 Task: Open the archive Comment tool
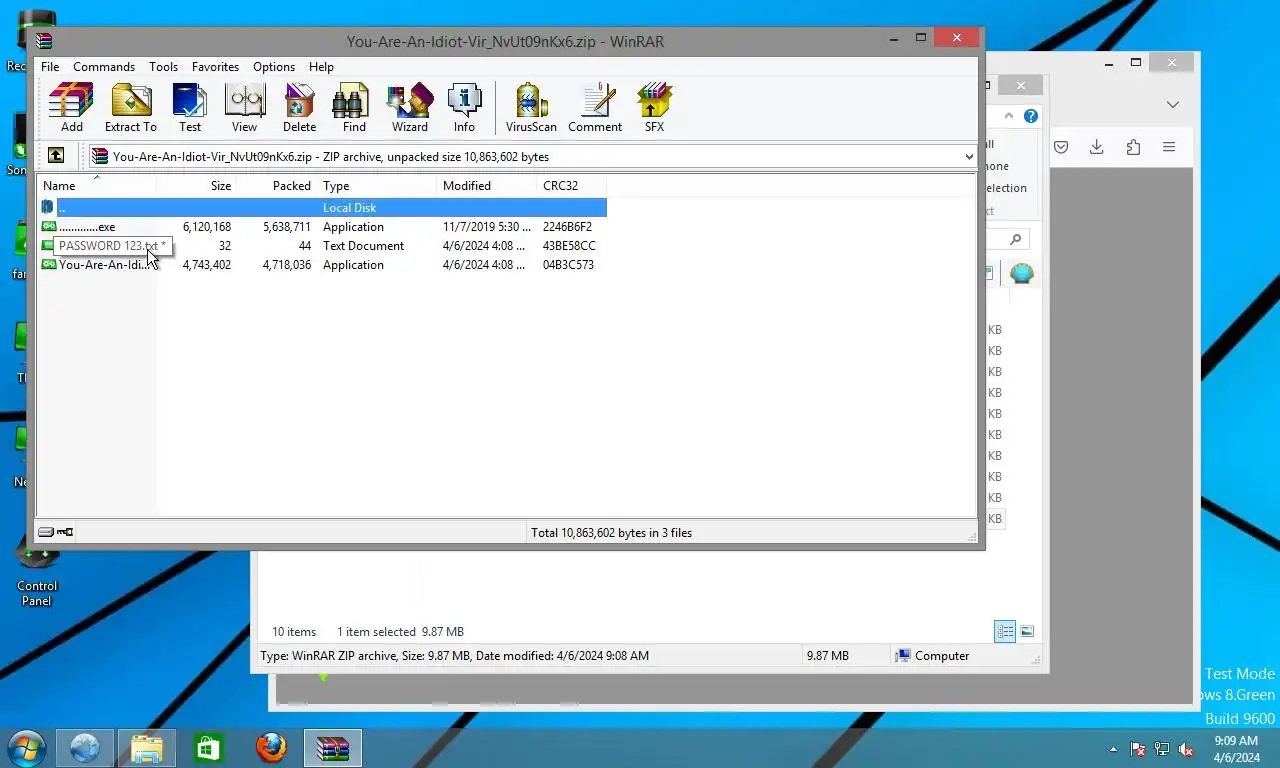pyautogui.click(x=595, y=107)
